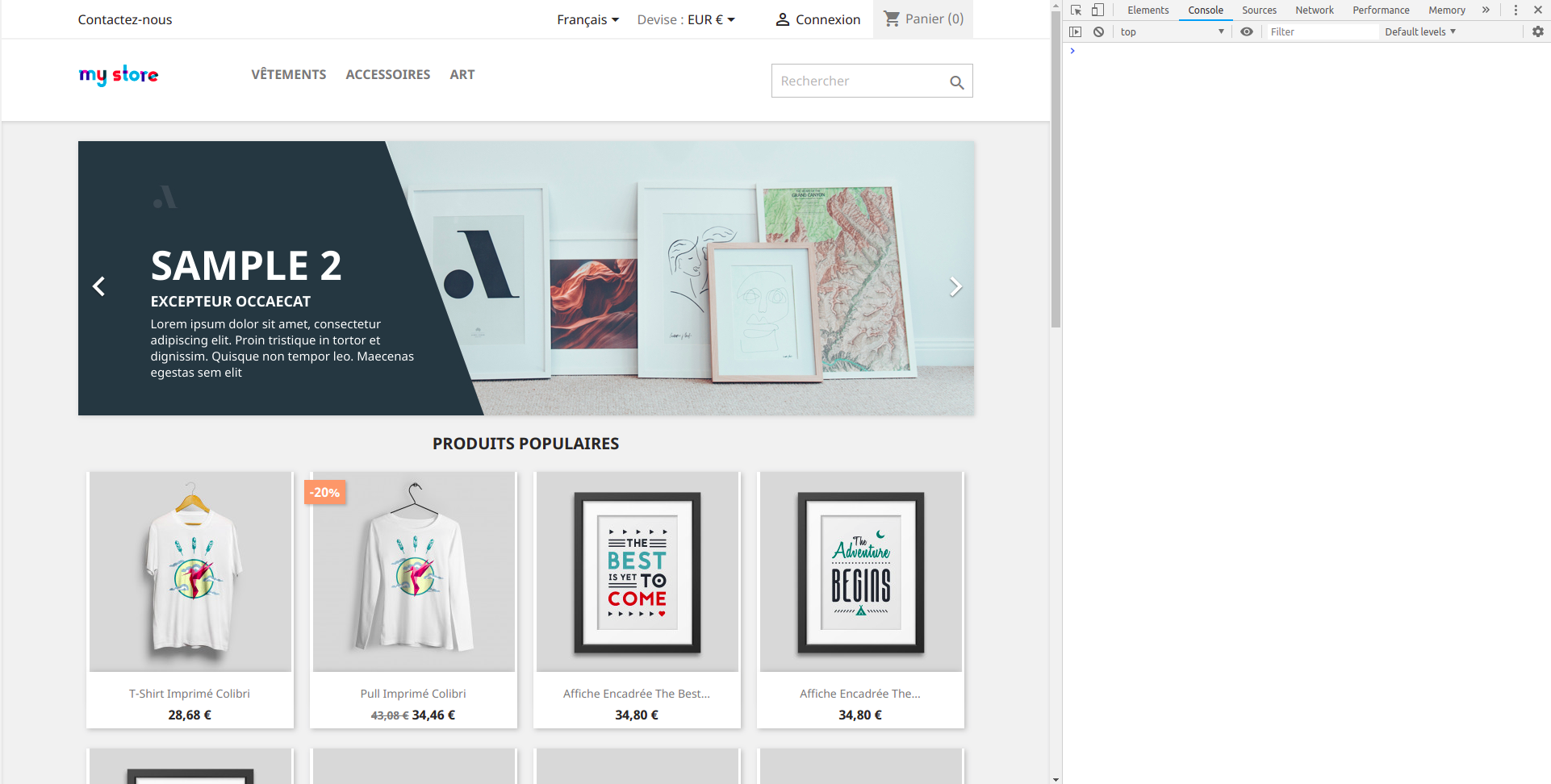Switch to the Network tab

(x=1315, y=10)
